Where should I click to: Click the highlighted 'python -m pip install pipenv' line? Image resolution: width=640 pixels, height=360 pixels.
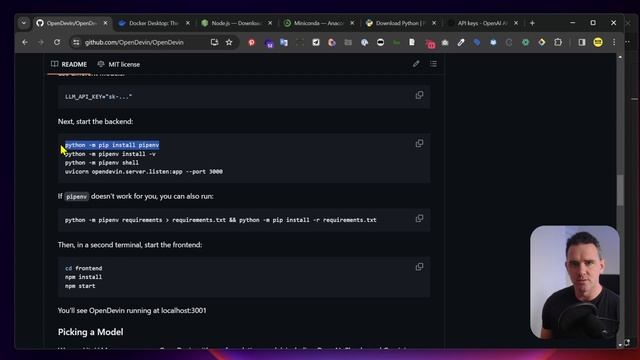(112, 145)
